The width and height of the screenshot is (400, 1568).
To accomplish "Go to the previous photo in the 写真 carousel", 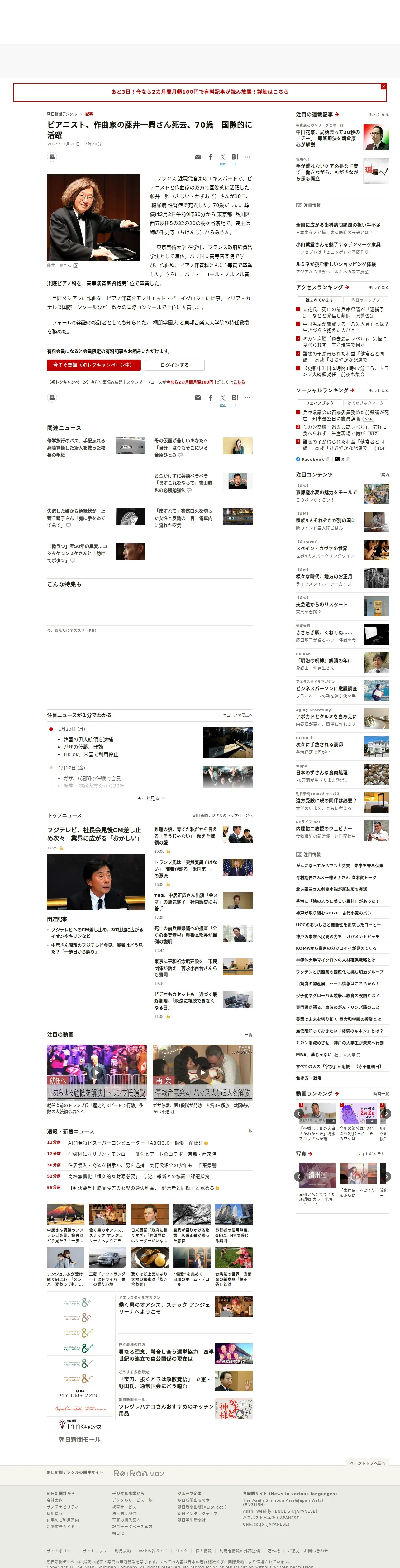I will 299,1177.
